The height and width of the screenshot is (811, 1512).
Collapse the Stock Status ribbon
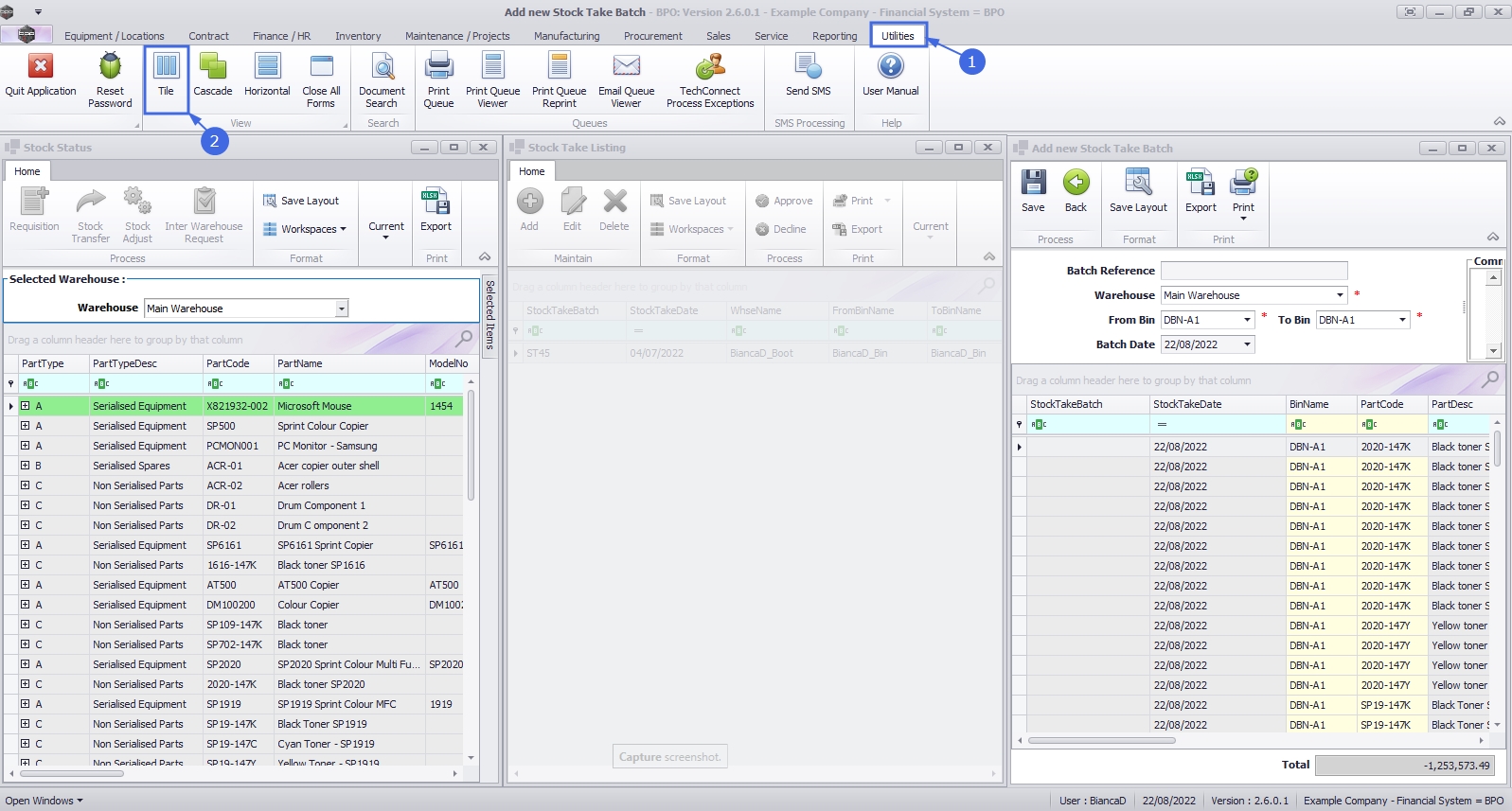(485, 257)
